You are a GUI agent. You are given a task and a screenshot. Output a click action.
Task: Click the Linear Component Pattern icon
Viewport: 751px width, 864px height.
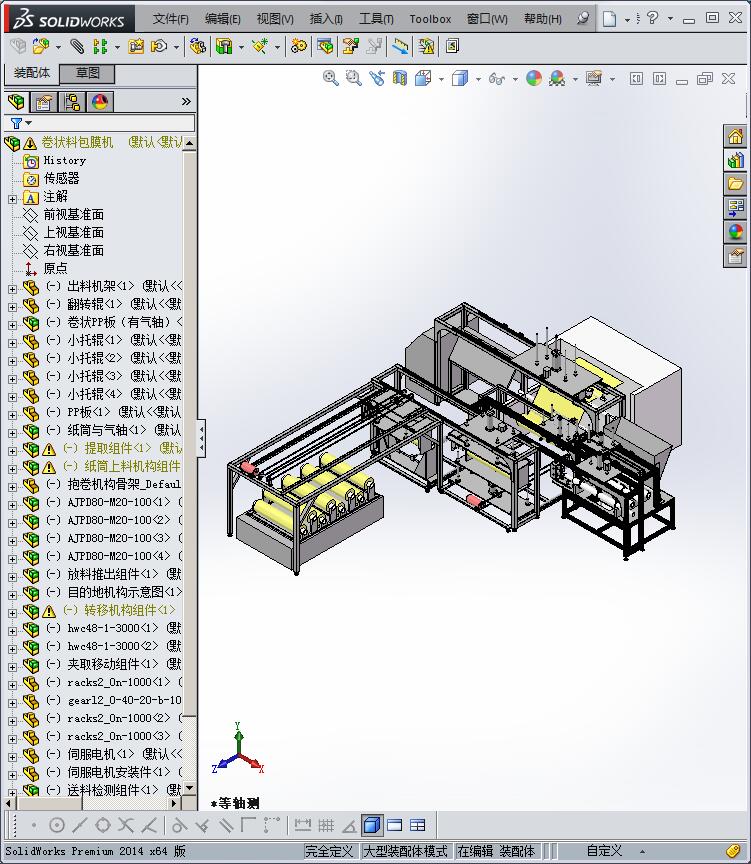(x=100, y=46)
